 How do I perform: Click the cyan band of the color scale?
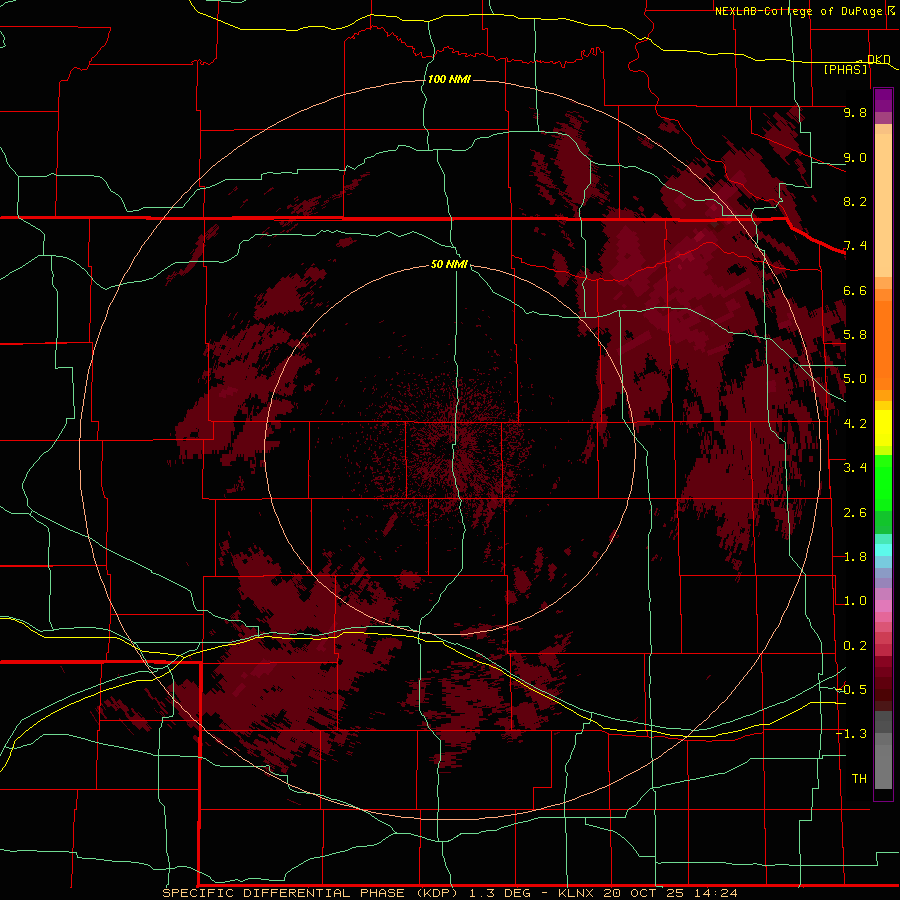point(883,550)
